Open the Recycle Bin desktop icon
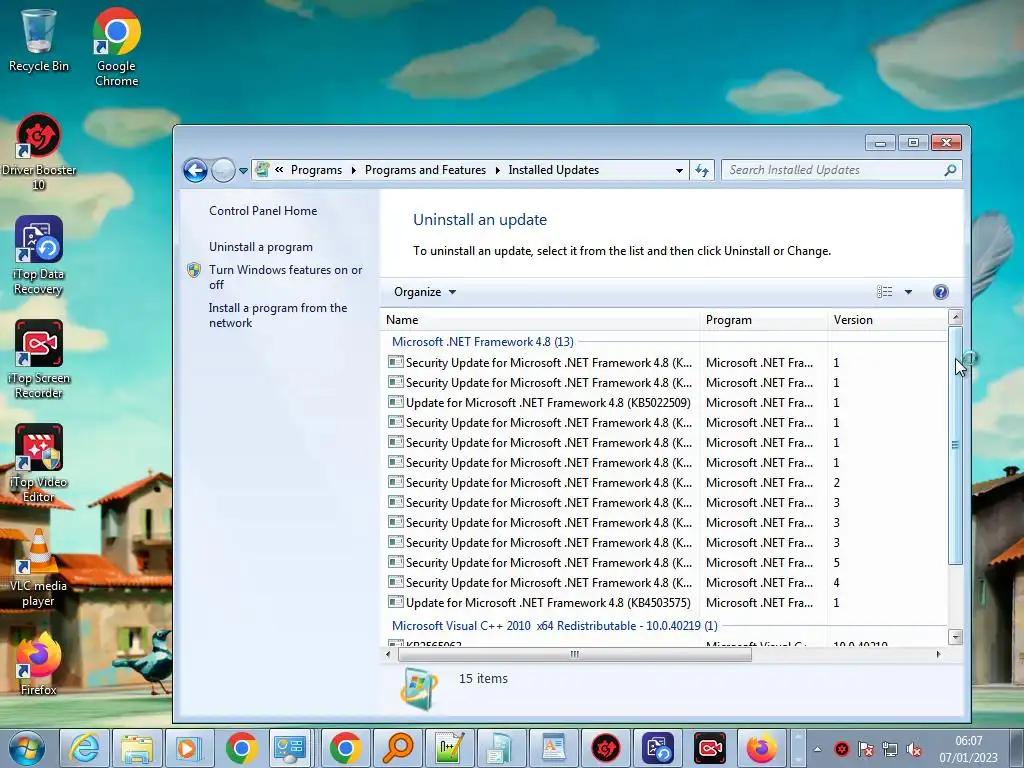Screen dimensions: 1024x768 pos(38,41)
